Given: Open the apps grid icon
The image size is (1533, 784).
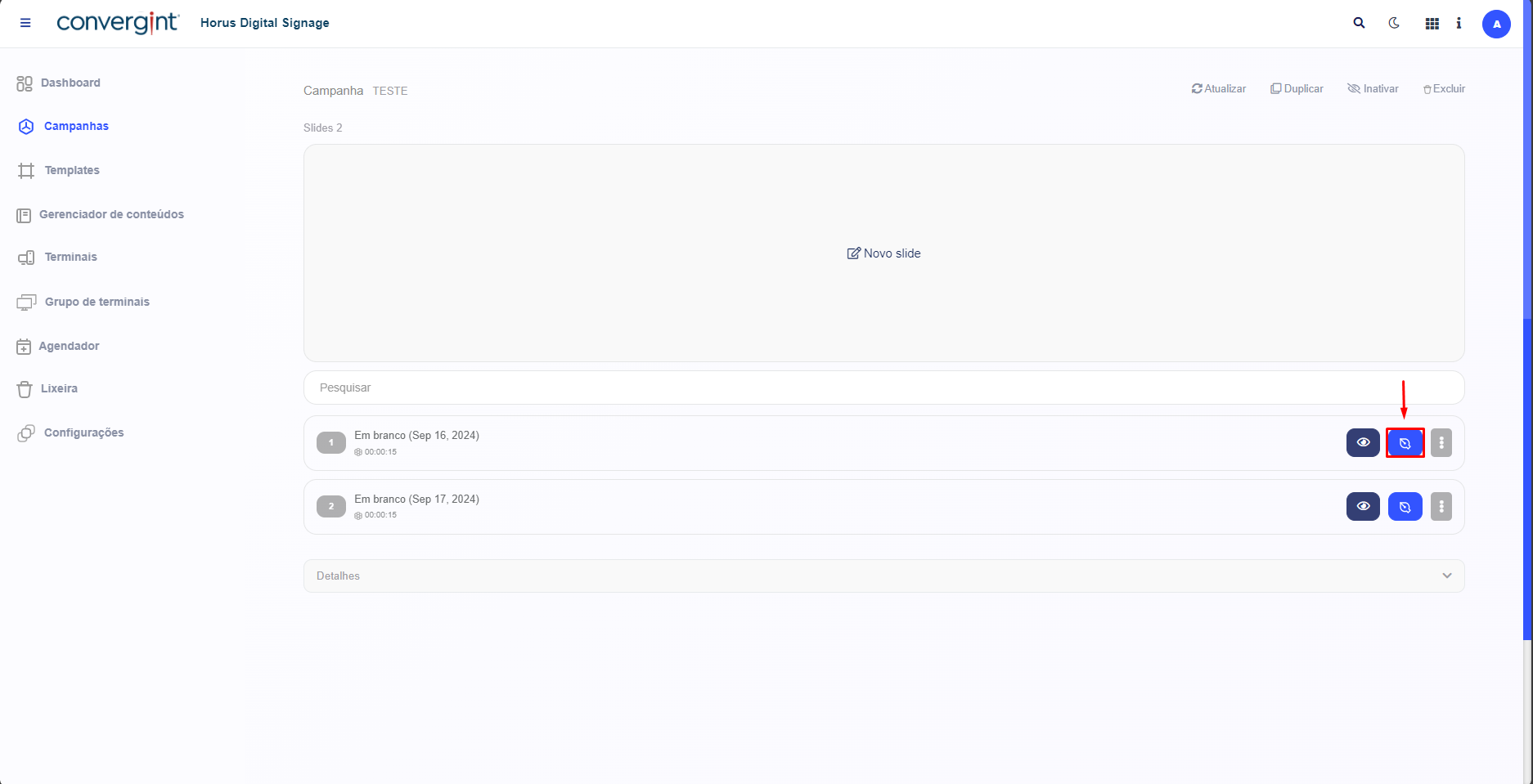Looking at the screenshot, I should pos(1432,24).
